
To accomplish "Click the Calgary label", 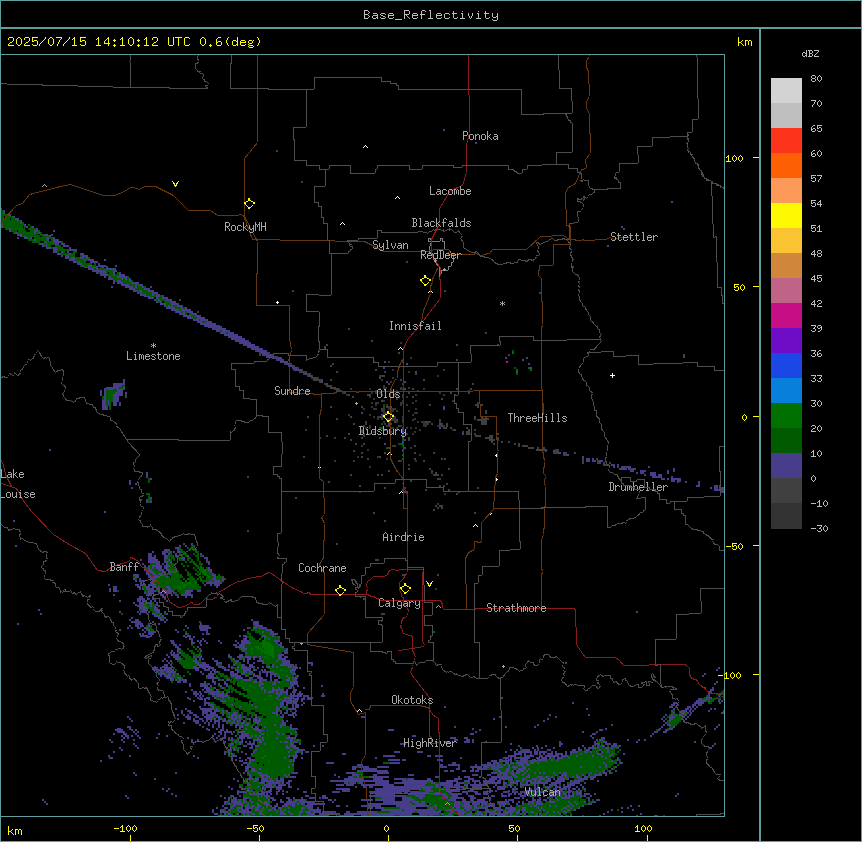I will pyautogui.click(x=399, y=603).
